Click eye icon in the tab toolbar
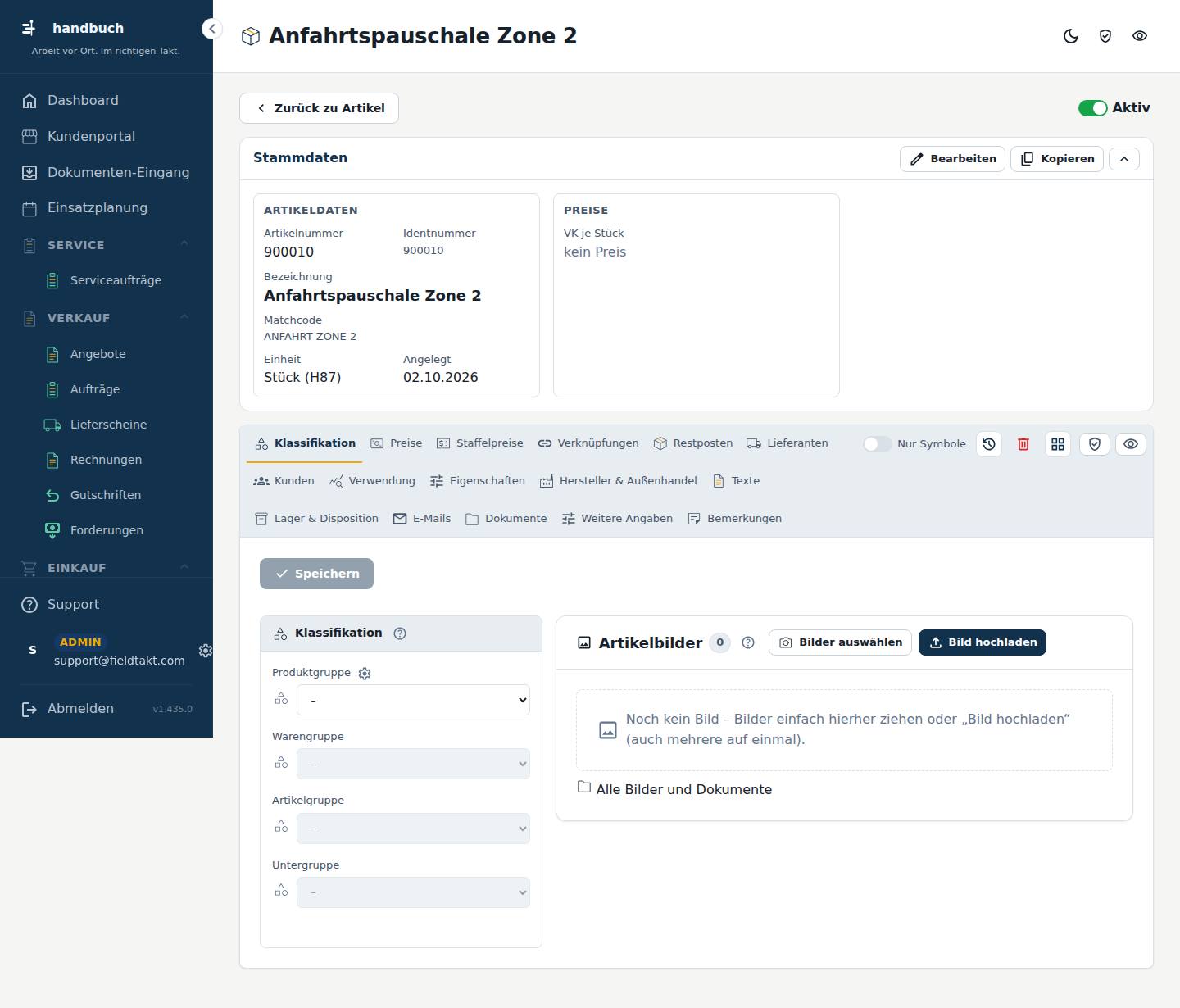The width and height of the screenshot is (1180, 1008). 1131,444
